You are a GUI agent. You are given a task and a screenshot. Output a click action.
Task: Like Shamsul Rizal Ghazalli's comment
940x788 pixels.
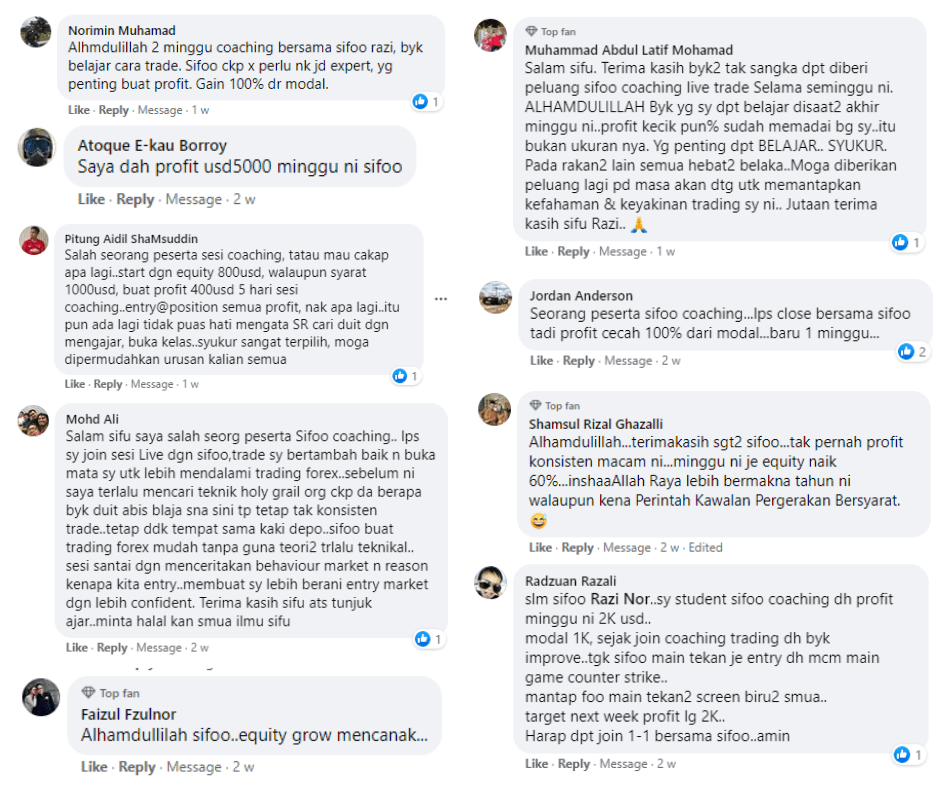[x=541, y=547]
